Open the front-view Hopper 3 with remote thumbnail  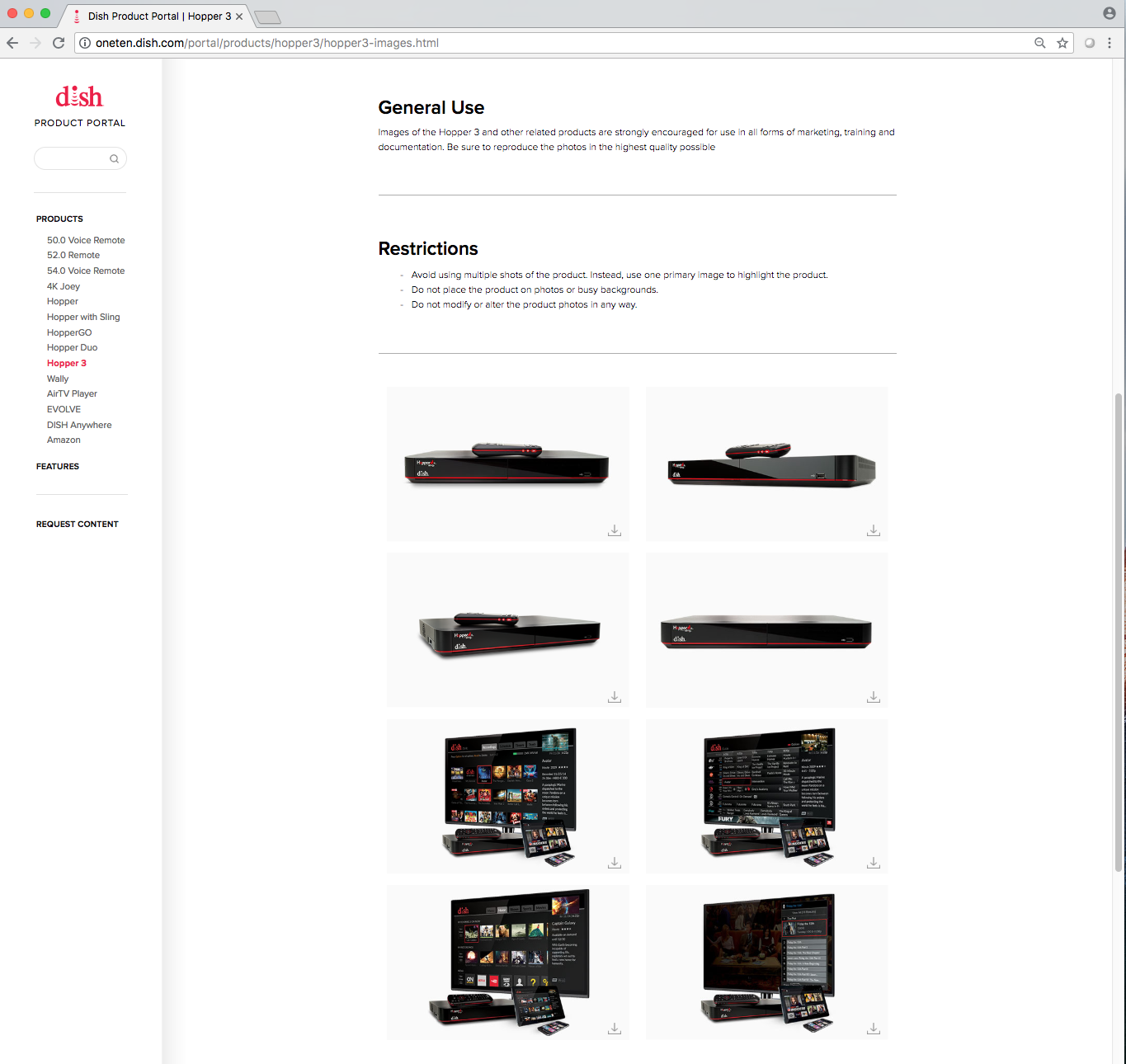click(x=507, y=464)
